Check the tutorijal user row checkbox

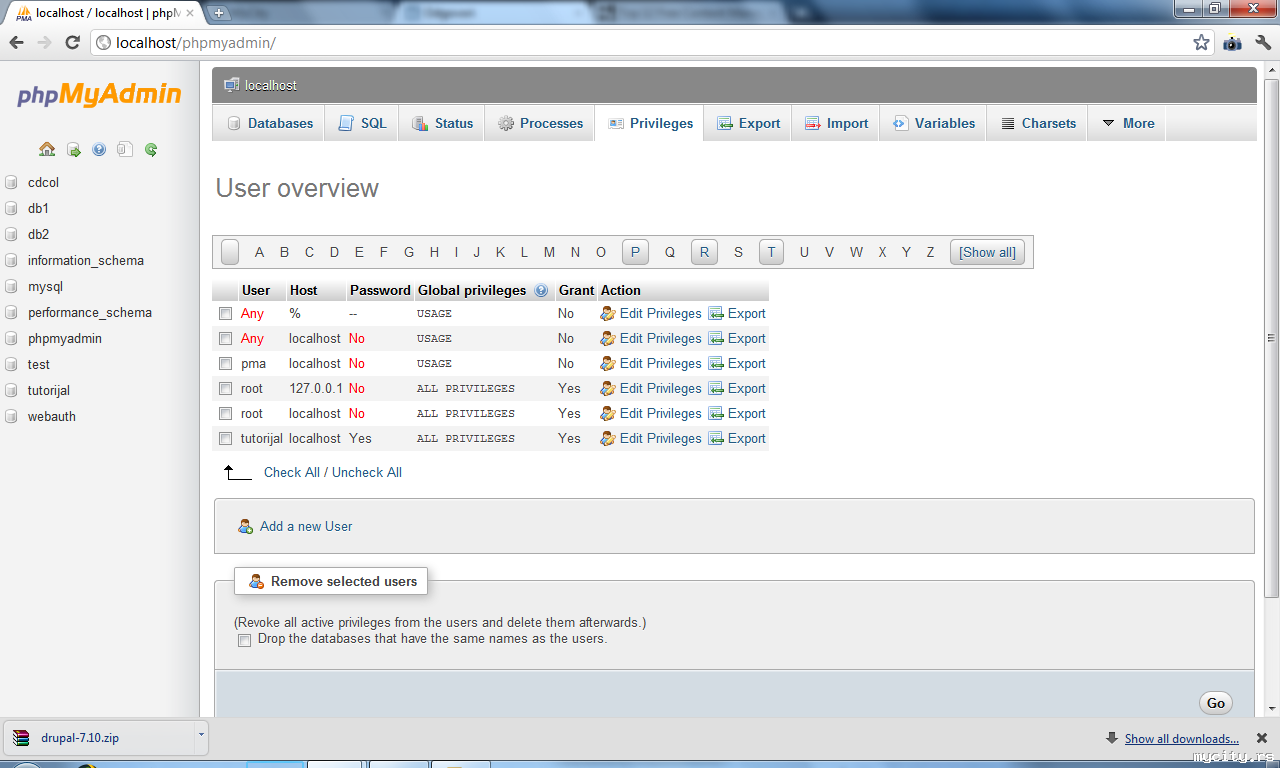point(226,439)
